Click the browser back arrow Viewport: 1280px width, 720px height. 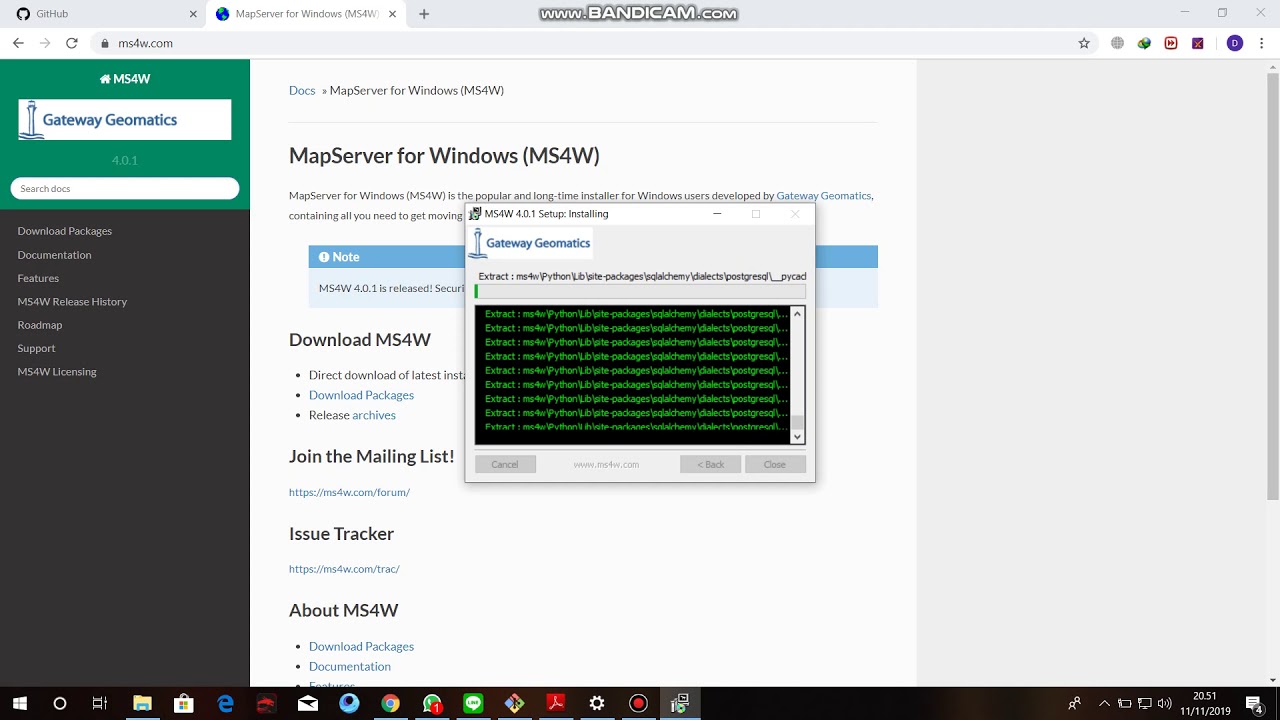(x=18, y=43)
